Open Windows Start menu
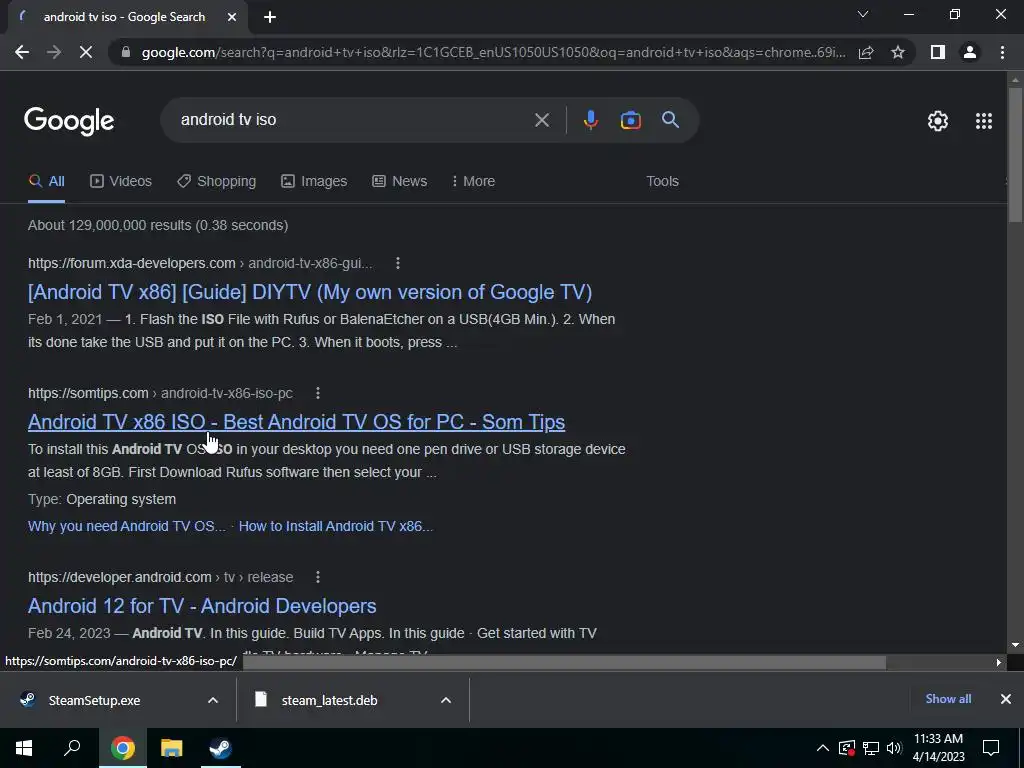The image size is (1024, 768). click(x=24, y=748)
